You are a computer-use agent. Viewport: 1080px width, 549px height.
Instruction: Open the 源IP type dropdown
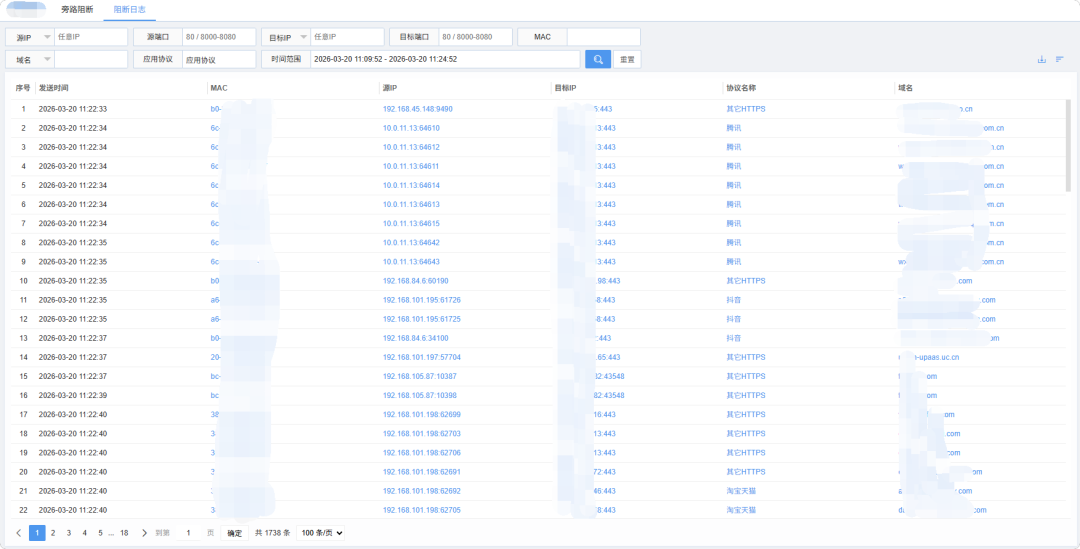[30, 37]
